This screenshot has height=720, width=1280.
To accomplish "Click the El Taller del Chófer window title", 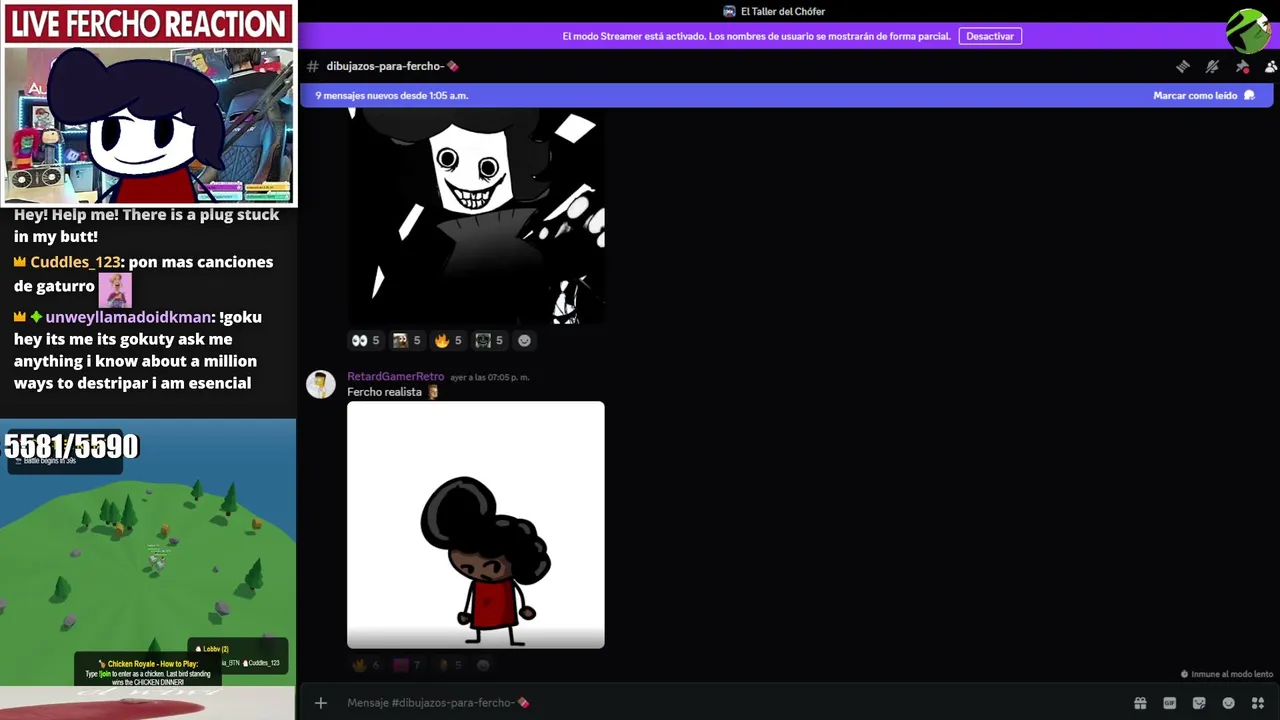I will pos(783,12).
